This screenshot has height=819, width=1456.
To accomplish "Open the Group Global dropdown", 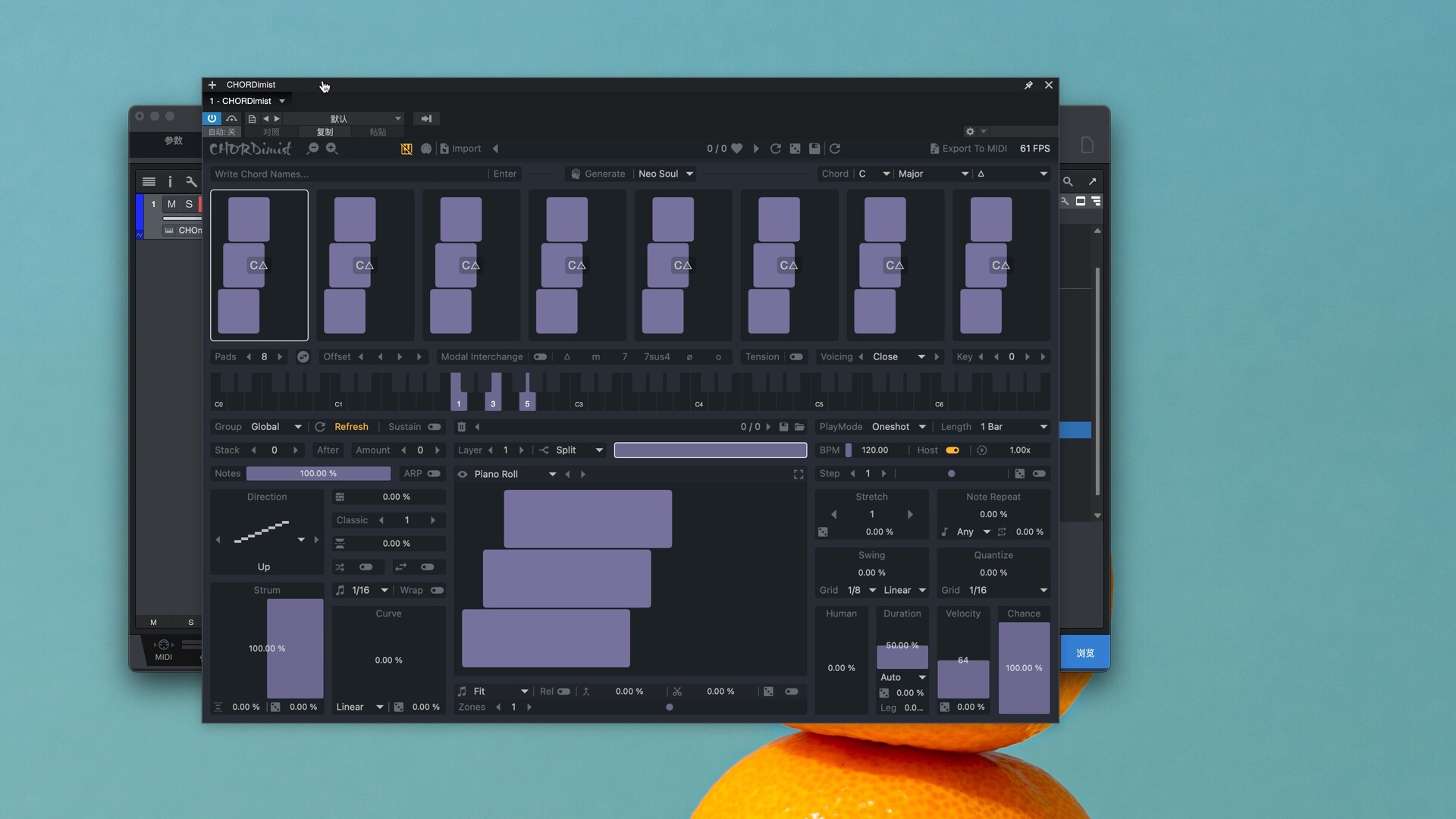I will (276, 427).
